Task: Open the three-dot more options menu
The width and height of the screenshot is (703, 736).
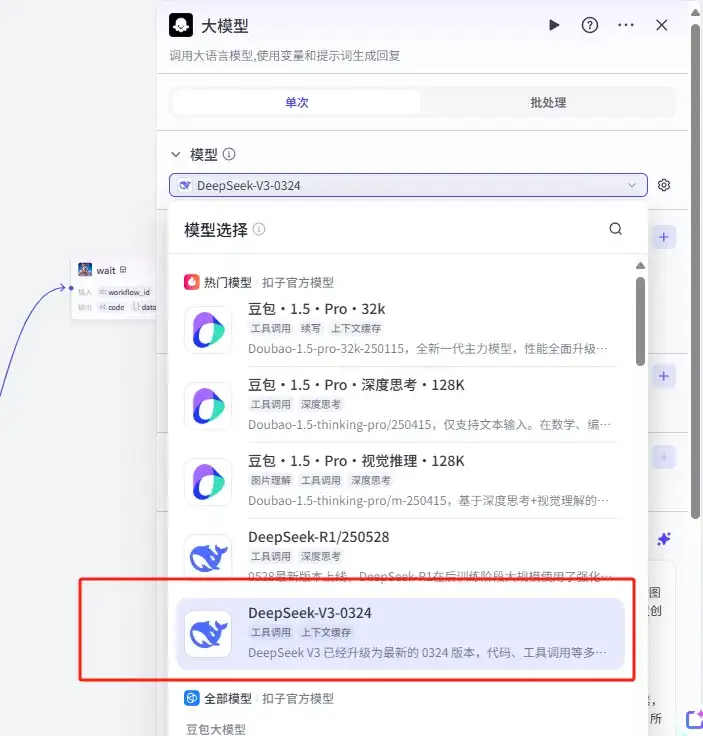Action: click(626, 25)
